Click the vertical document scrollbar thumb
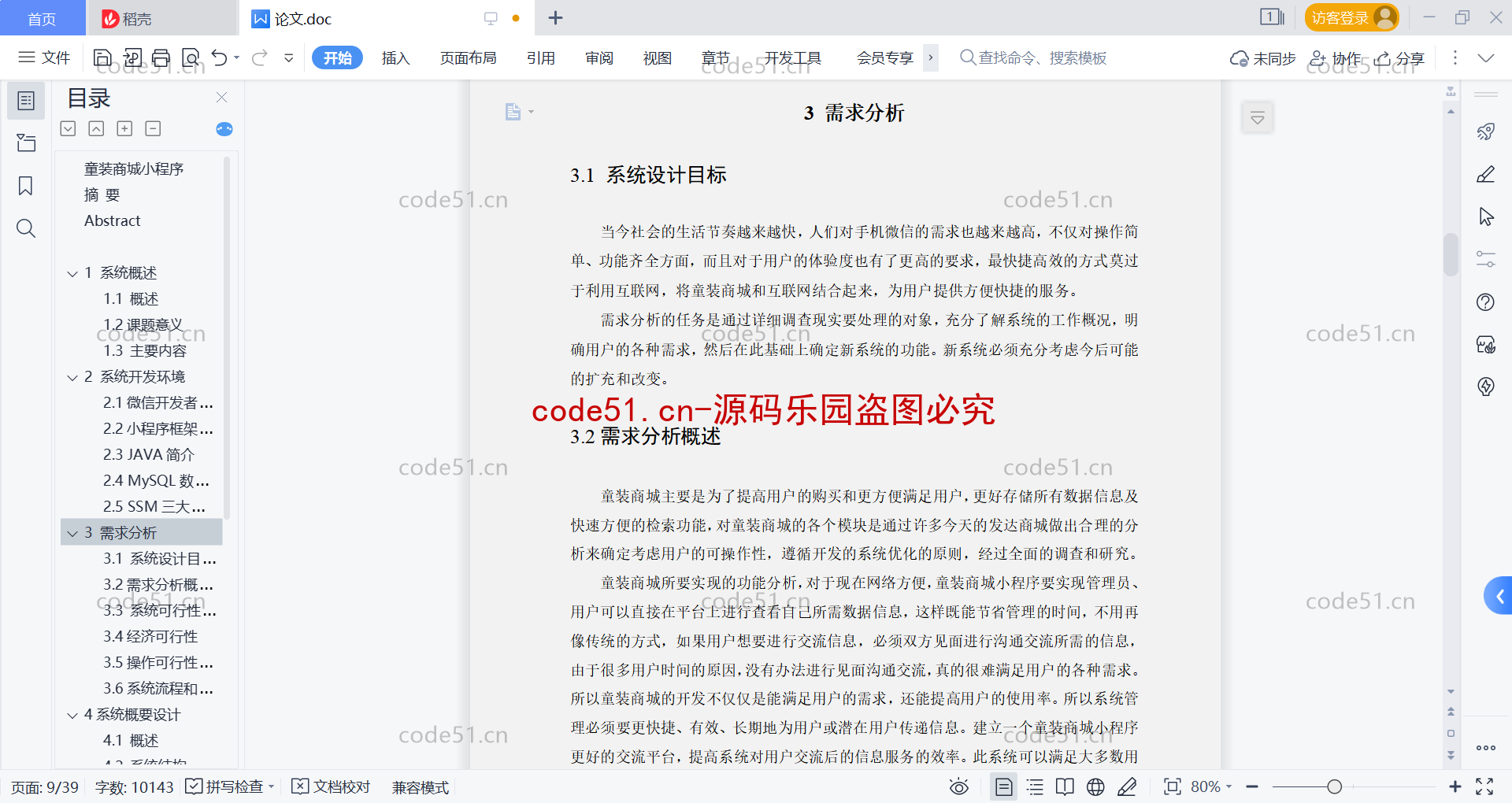Screen dimensions: 1512x803 tap(1451, 254)
